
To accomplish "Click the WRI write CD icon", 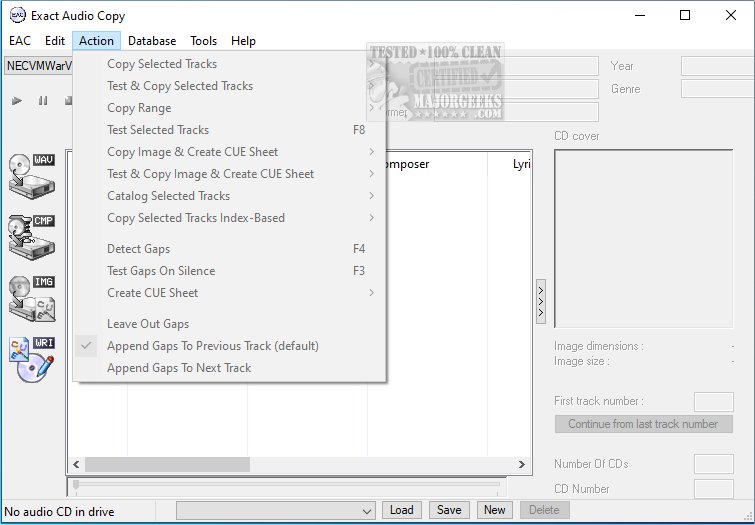I will (32, 360).
